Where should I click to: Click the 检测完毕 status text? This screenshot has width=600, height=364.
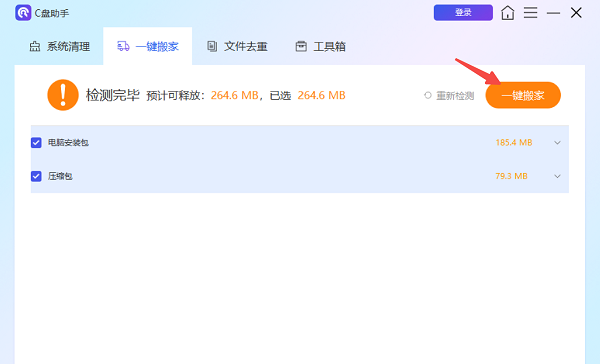[113, 95]
